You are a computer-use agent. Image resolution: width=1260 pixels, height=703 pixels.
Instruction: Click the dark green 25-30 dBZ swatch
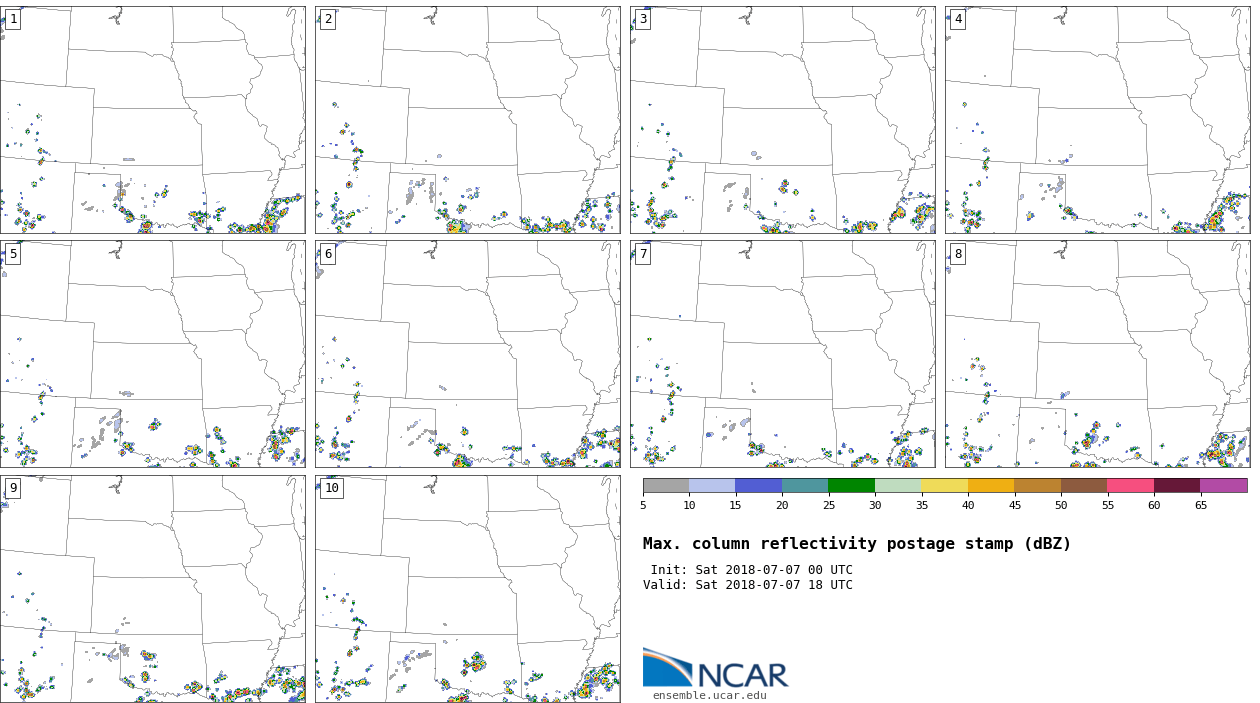click(852, 485)
